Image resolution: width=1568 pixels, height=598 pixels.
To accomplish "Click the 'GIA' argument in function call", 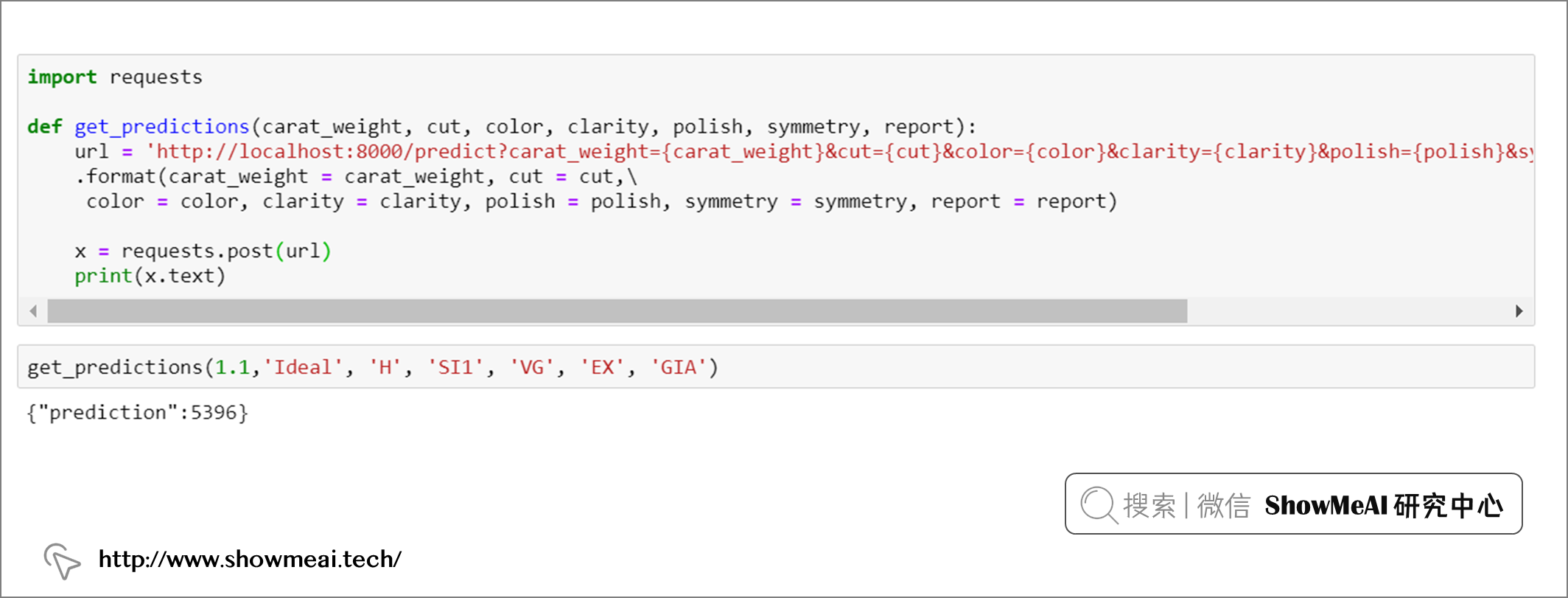I will [x=678, y=367].
